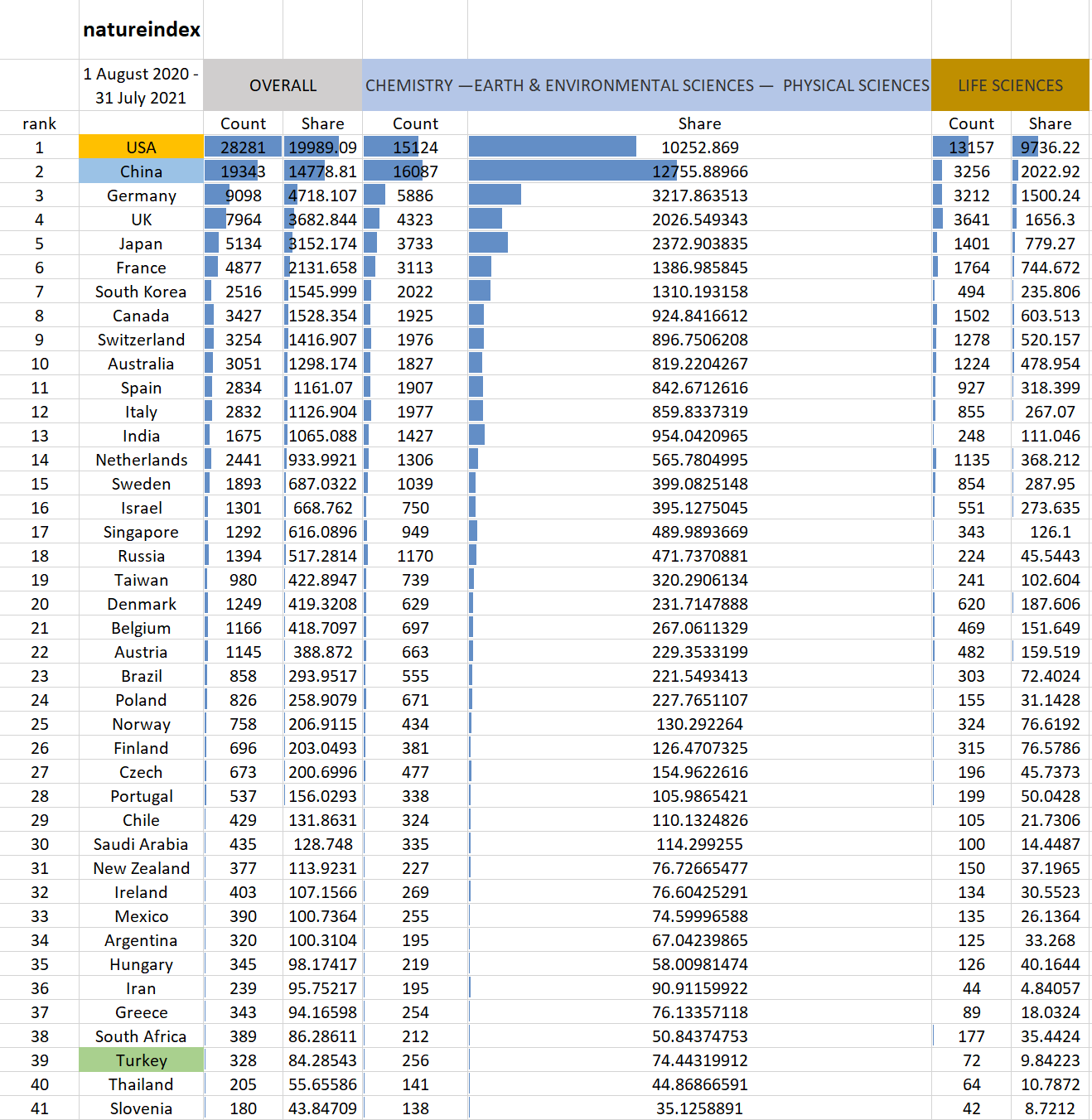Image resolution: width=1092 pixels, height=1120 pixels.
Task: Select the Finland country cell
Action: (x=142, y=748)
